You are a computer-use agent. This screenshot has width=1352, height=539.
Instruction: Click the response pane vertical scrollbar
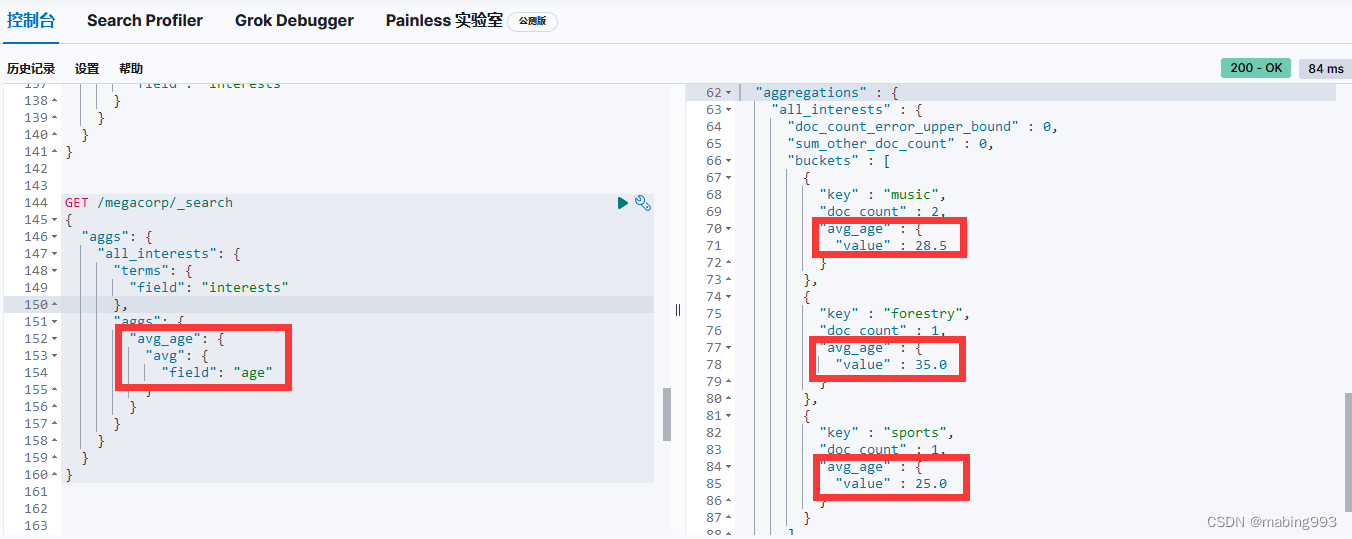(1347, 452)
